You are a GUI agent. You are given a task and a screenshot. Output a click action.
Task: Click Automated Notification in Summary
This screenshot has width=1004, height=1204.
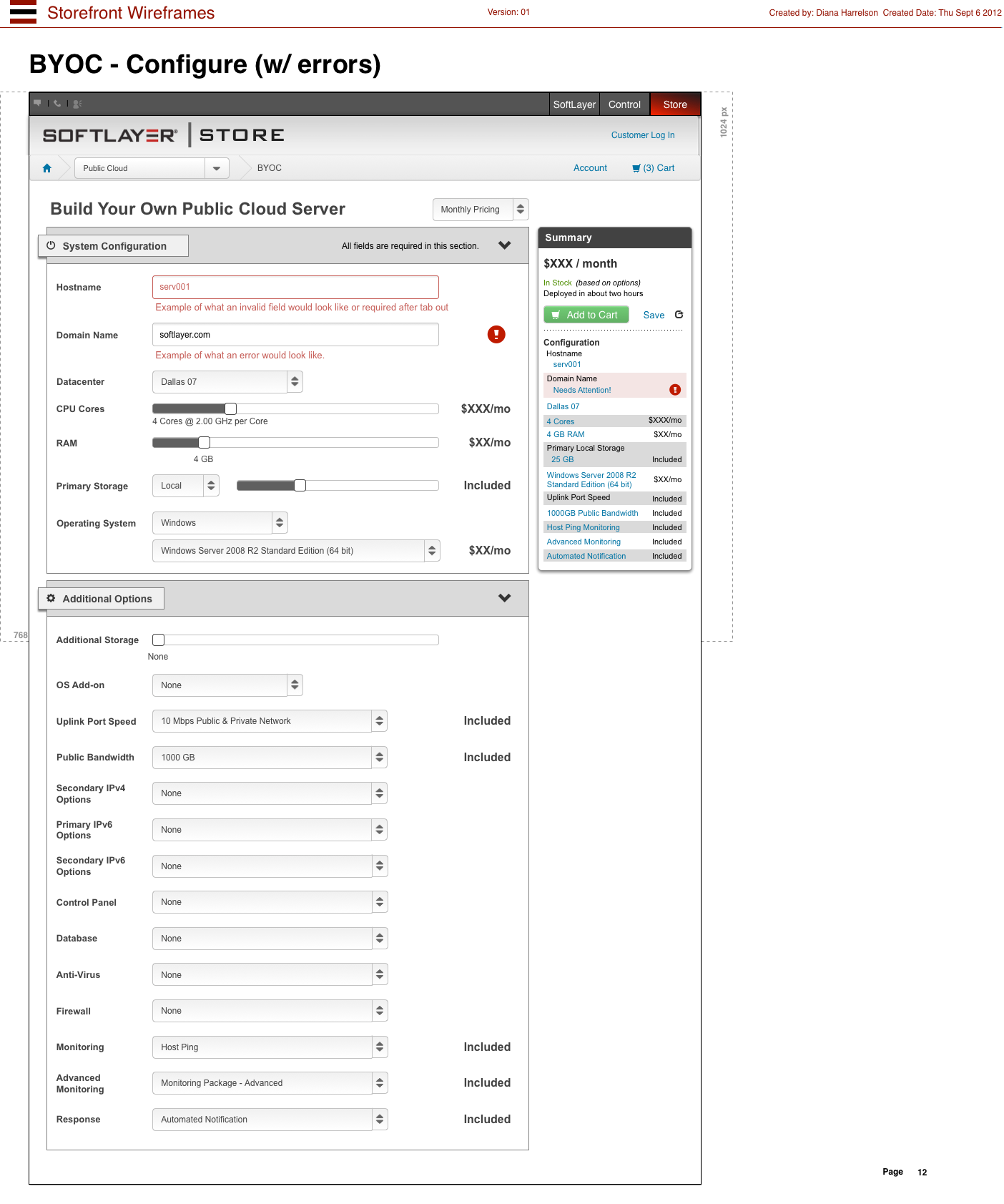[586, 557]
